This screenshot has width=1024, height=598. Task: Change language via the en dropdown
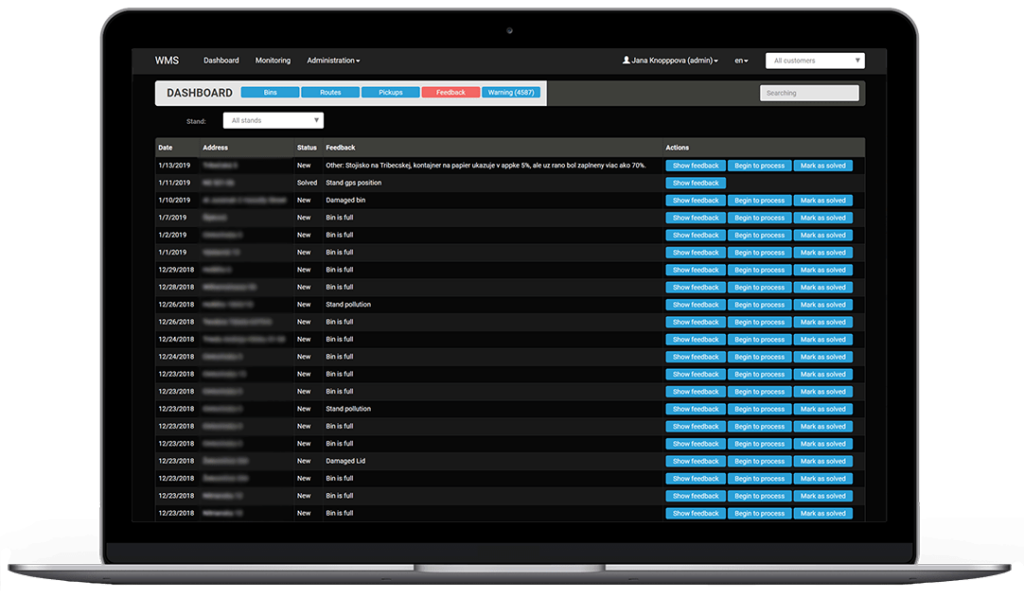click(740, 60)
